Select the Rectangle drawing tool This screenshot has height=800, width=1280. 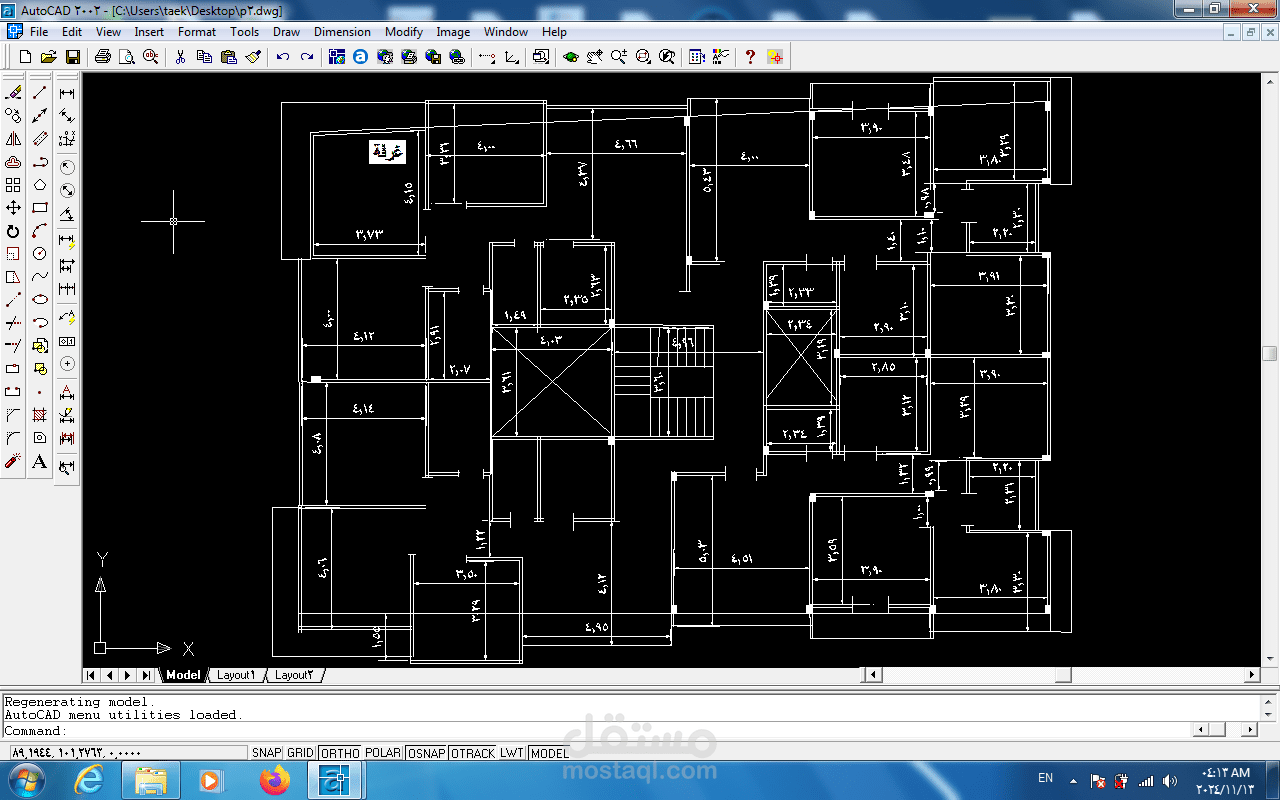[40, 208]
